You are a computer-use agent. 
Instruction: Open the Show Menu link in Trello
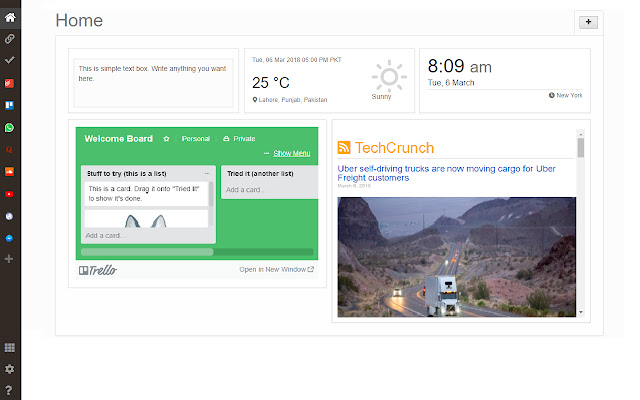pyautogui.click(x=291, y=153)
